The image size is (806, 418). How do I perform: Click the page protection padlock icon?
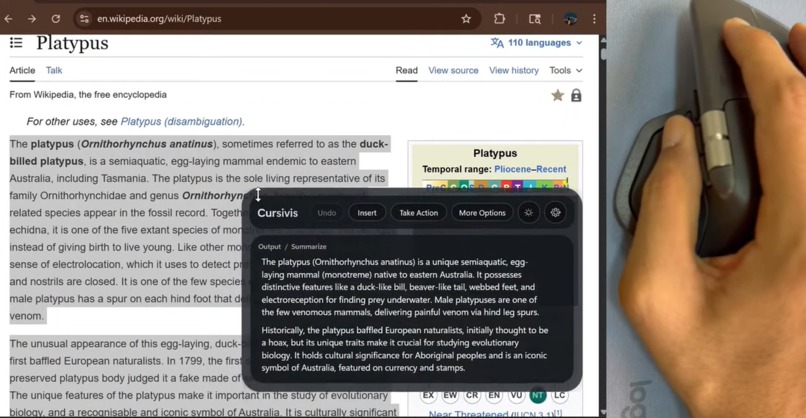tap(576, 95)
